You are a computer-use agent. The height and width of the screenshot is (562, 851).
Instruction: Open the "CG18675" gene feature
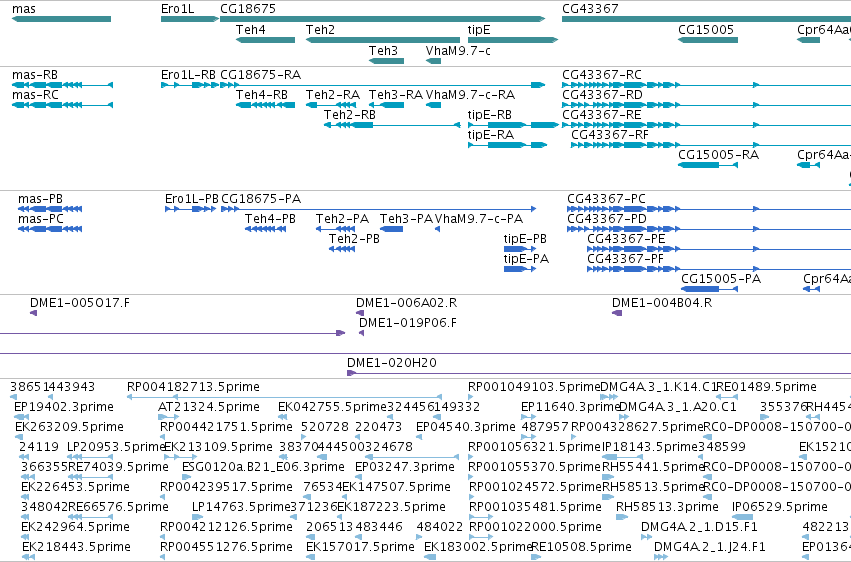click(x=383, y=19)
